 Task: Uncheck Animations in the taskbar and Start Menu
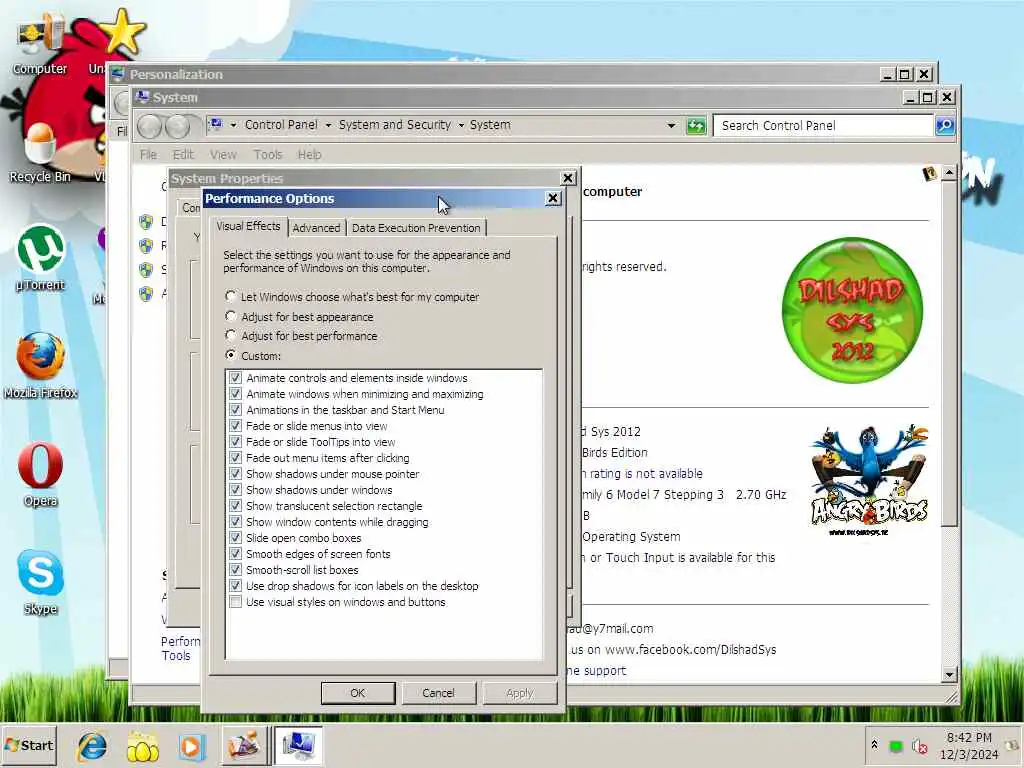(235, 410)
